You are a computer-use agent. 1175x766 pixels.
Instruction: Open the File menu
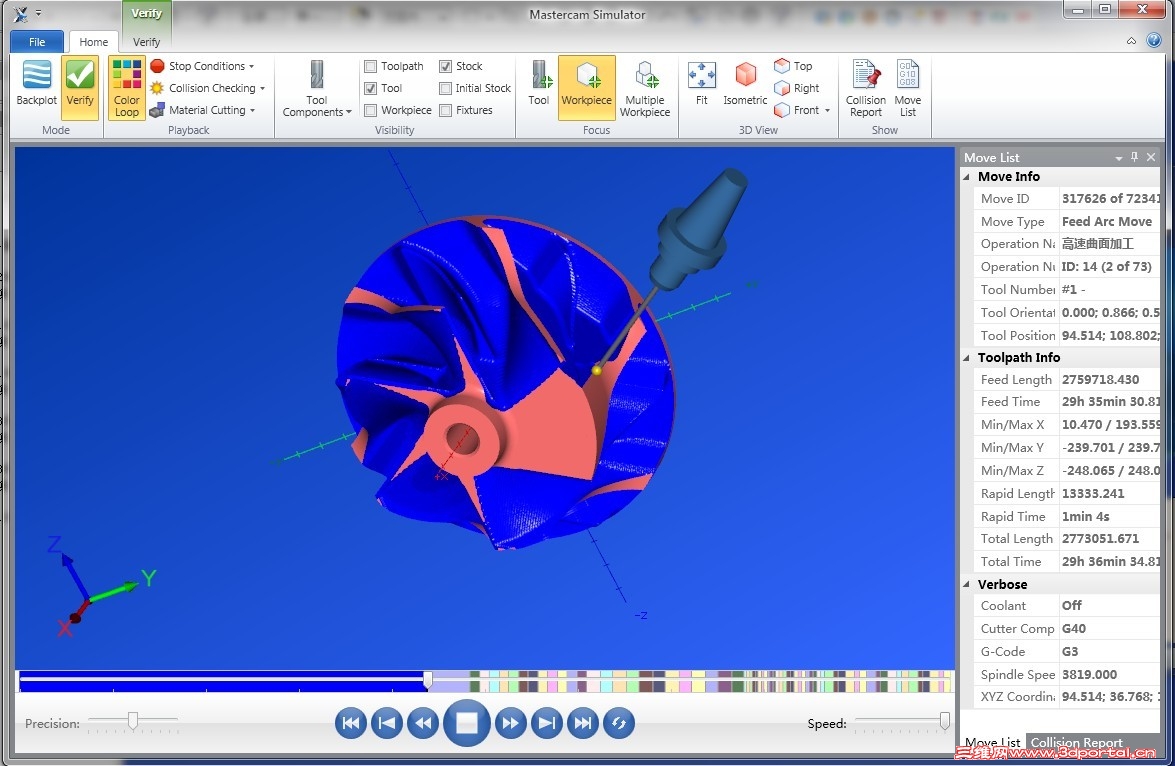click(37, 42)
